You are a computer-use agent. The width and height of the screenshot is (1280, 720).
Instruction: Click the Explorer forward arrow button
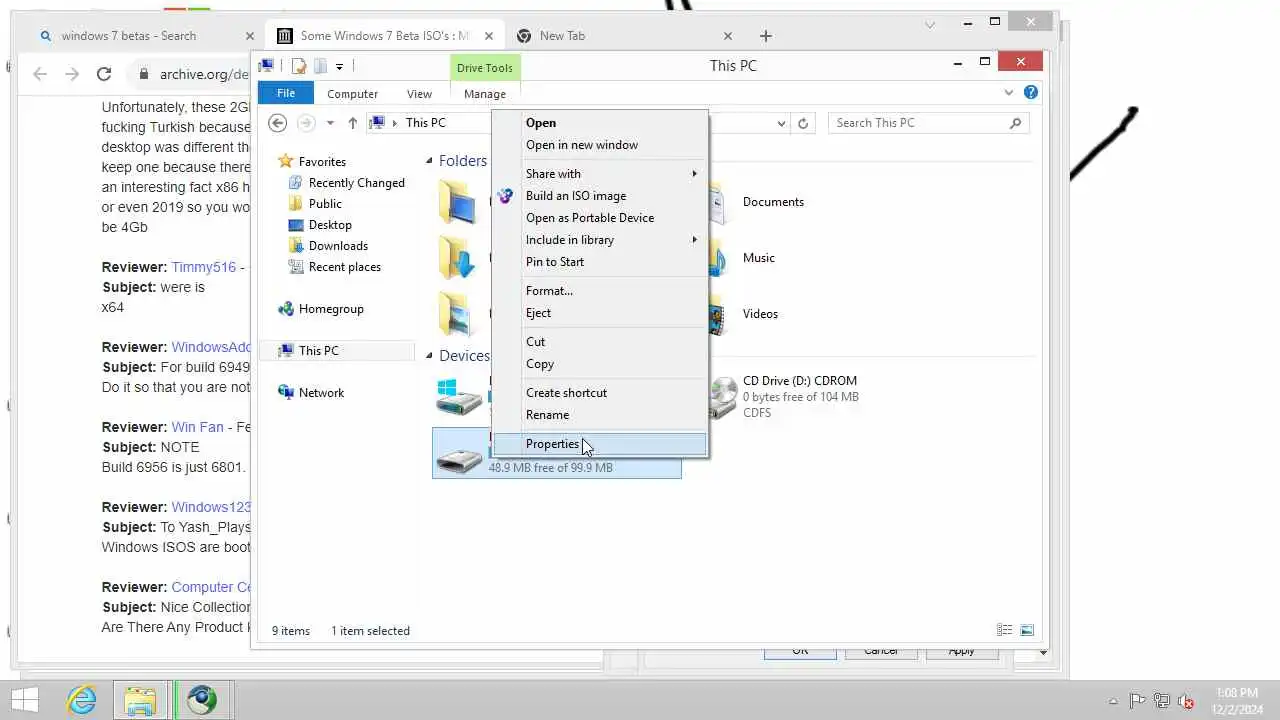tap(306, 123)
